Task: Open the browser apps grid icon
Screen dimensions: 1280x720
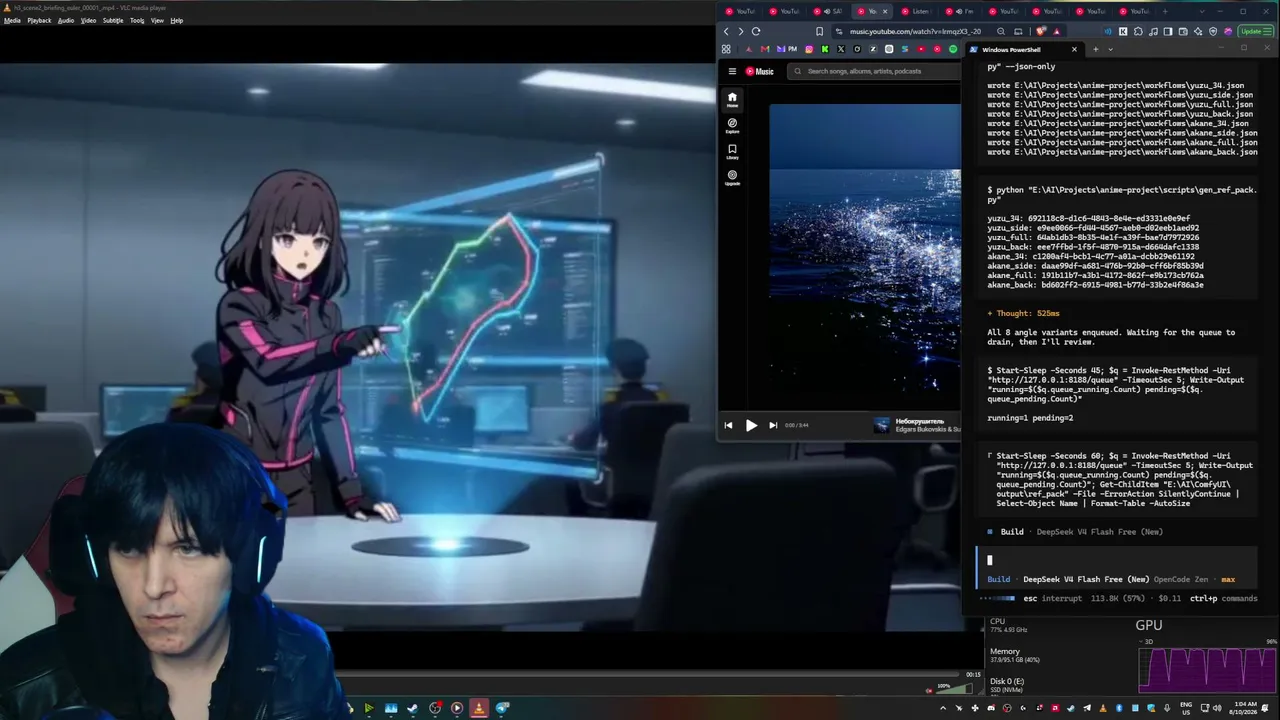Action: click(726, 49)
